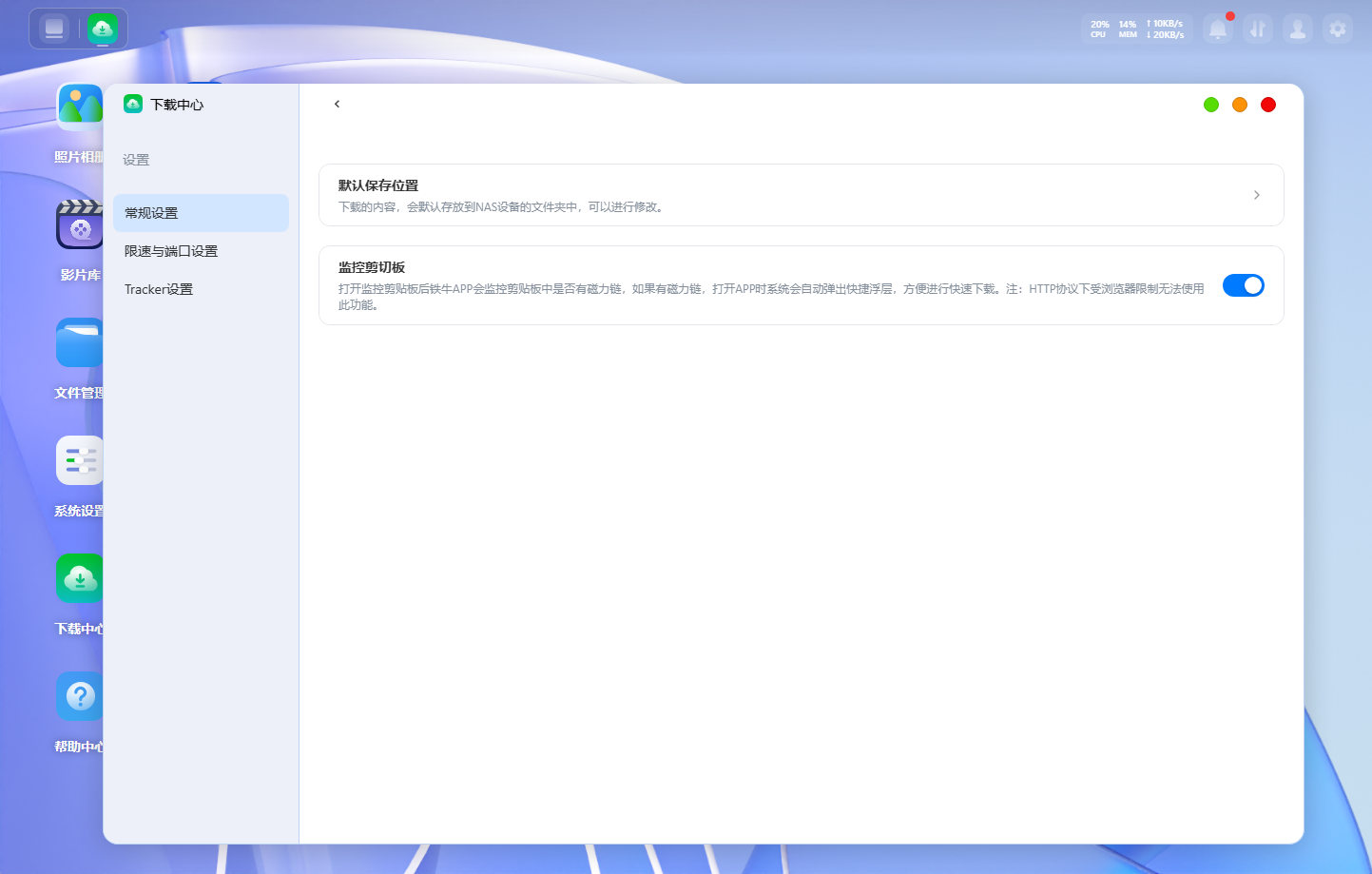Image resolution: width=1372 pixels, height=874 pixels.
Task: Select 限速与端口设置 in settings sidebar
Action: 201,251
